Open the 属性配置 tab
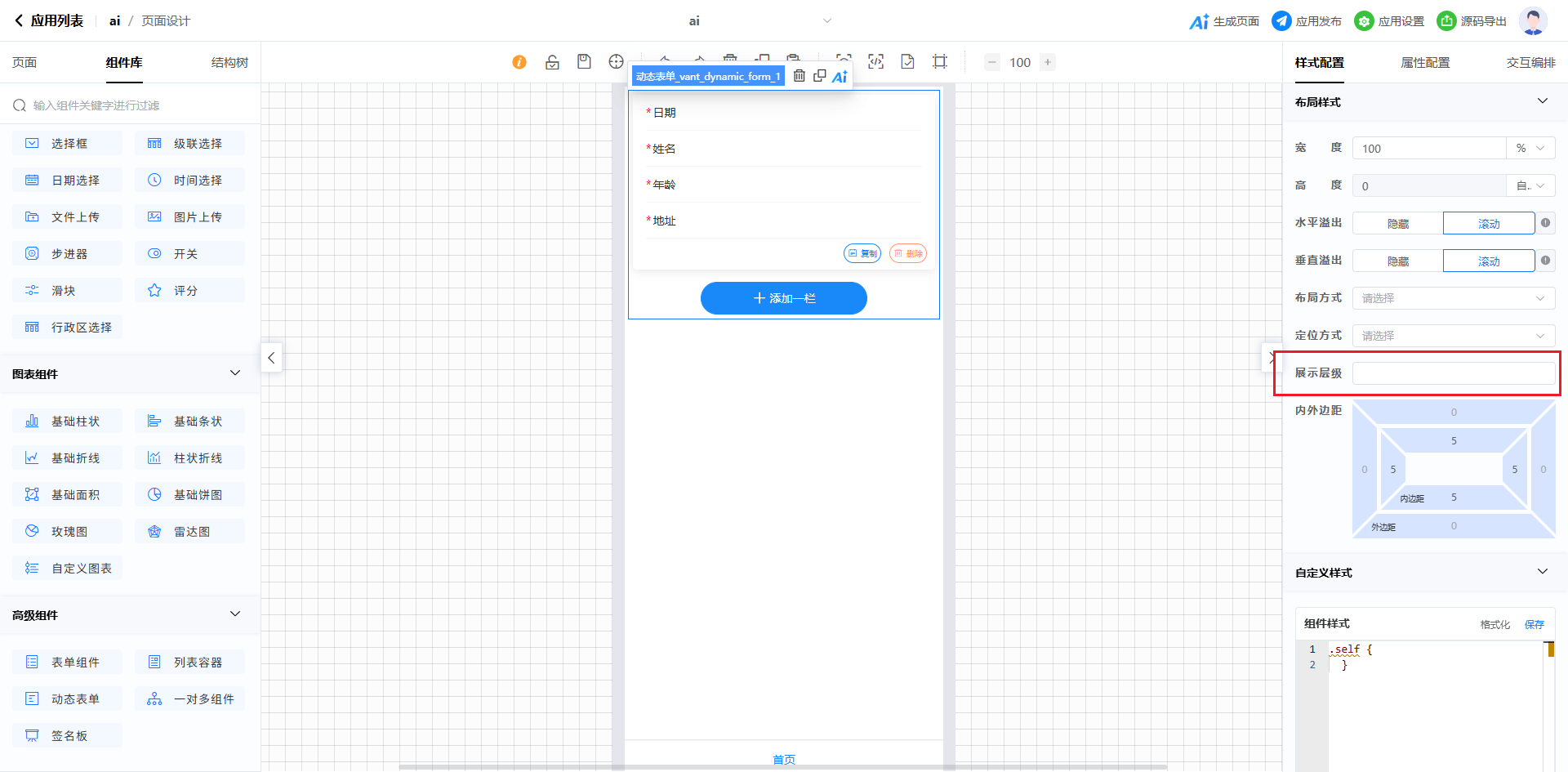Screen dimensions: 1568x772 1425,63
